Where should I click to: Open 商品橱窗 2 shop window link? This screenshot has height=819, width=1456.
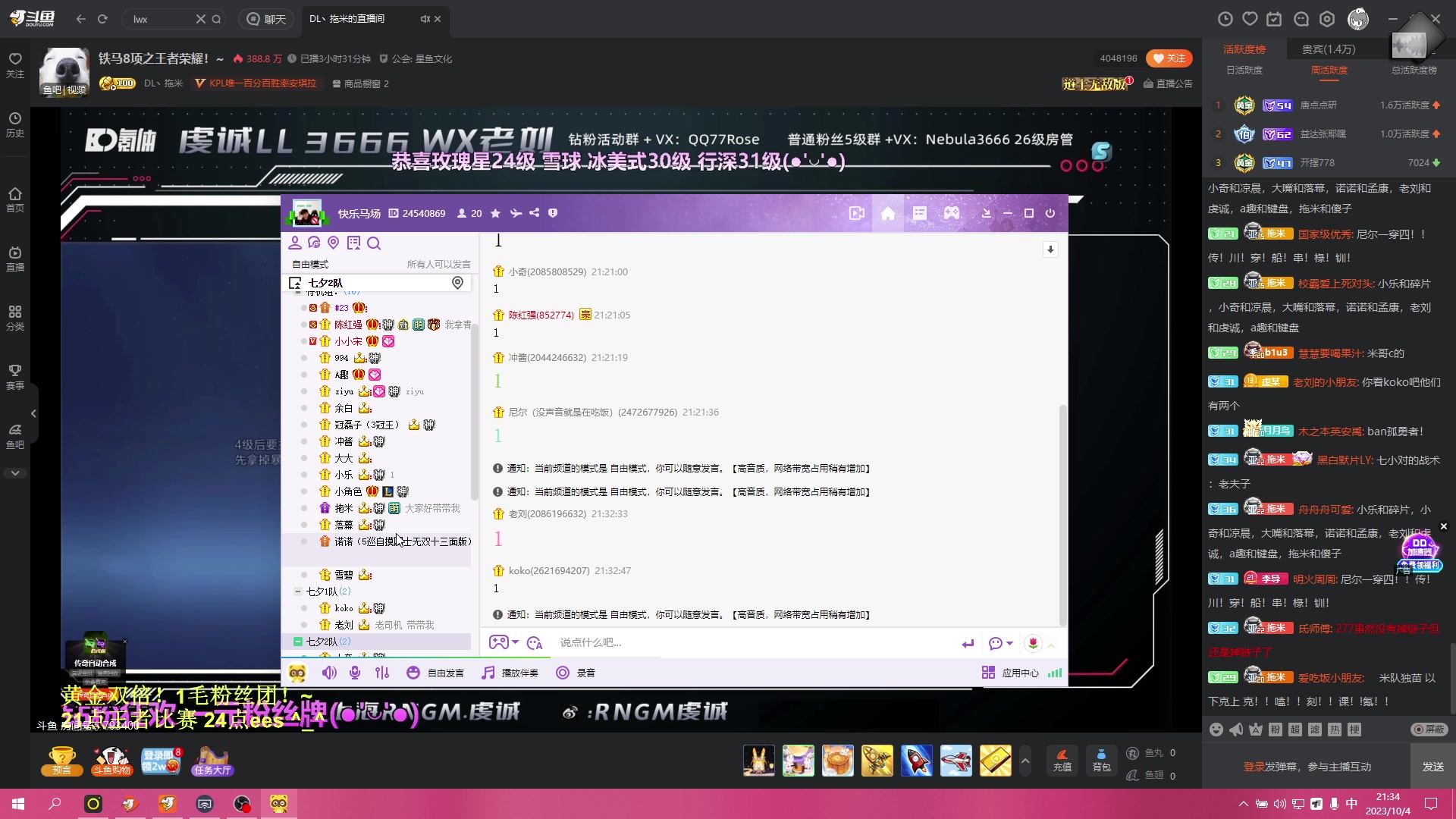pos(361,83)
